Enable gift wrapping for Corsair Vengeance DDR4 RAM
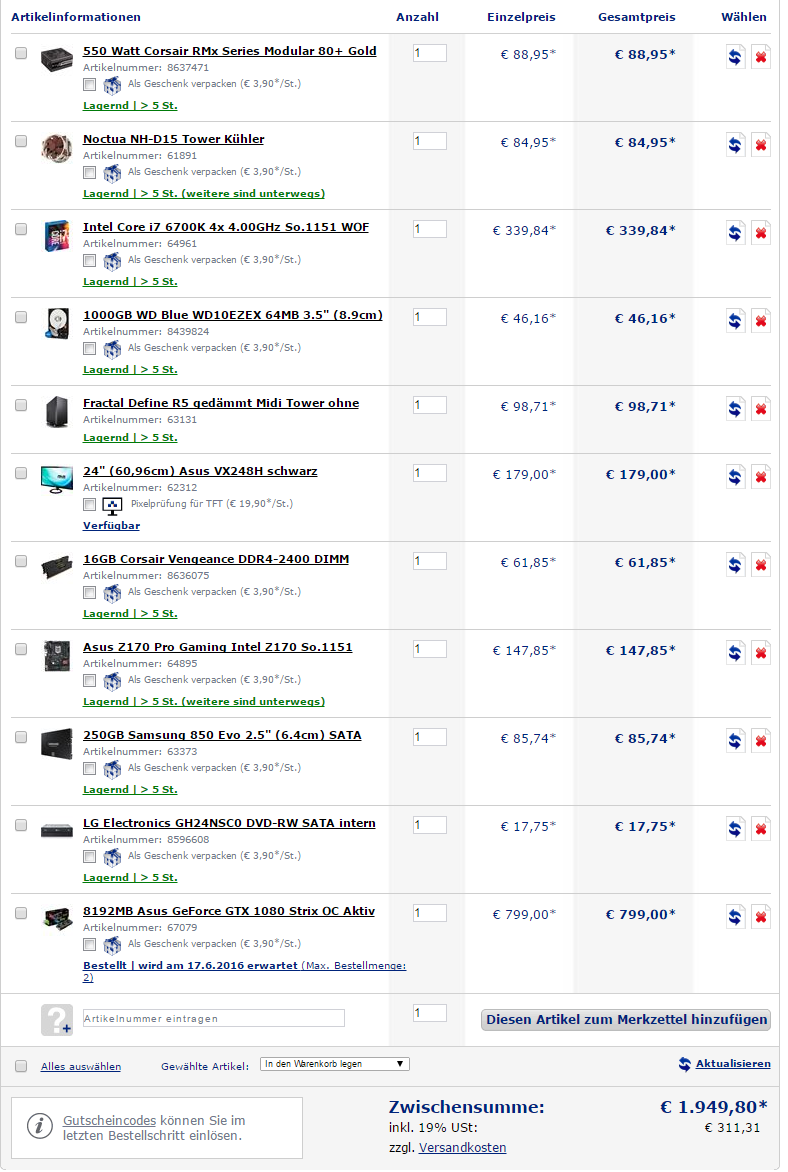 pyautogui.click(x=90, y=592)
